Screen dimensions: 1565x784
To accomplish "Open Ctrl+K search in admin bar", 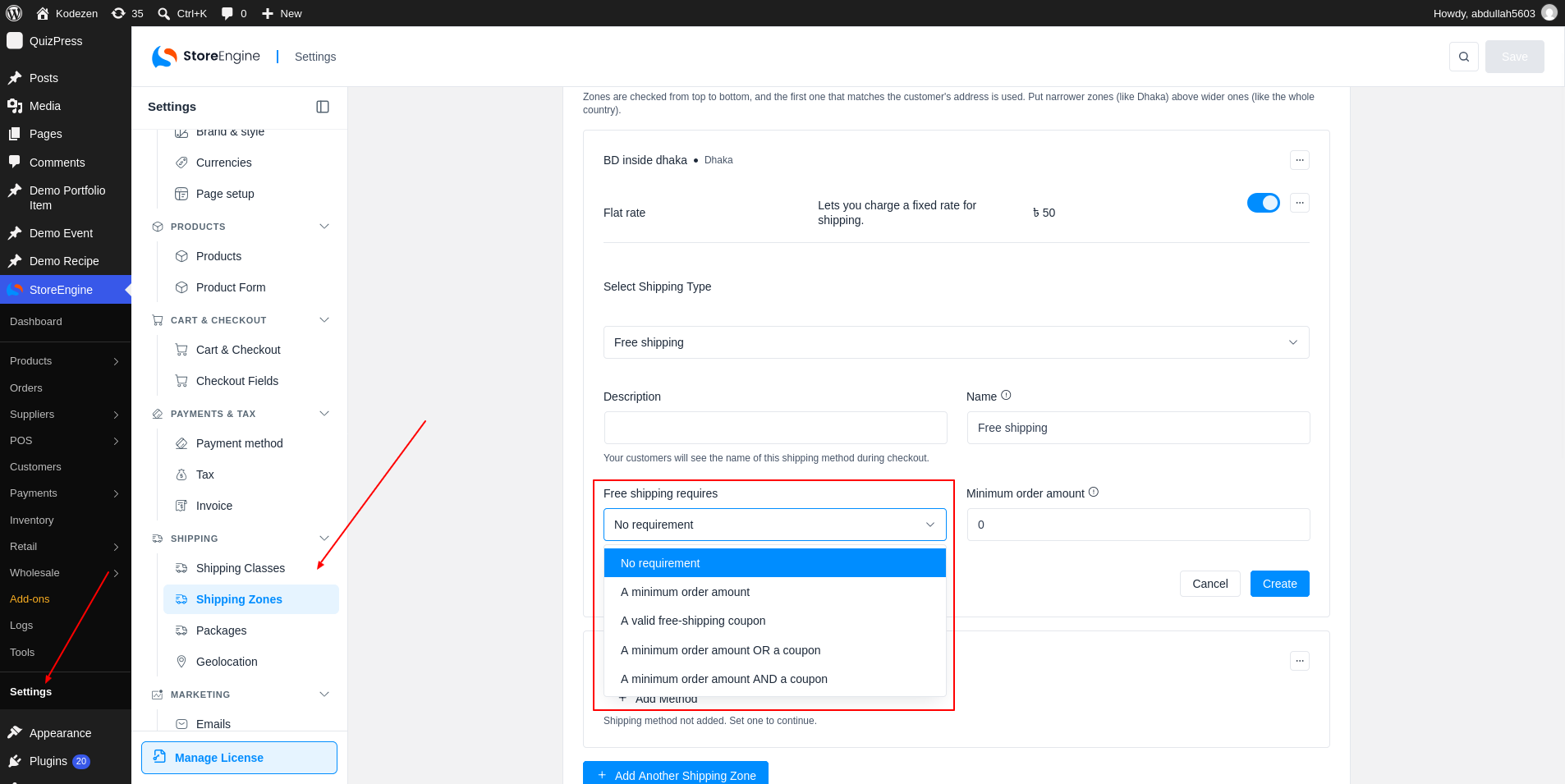I will (x=182, y=13).
